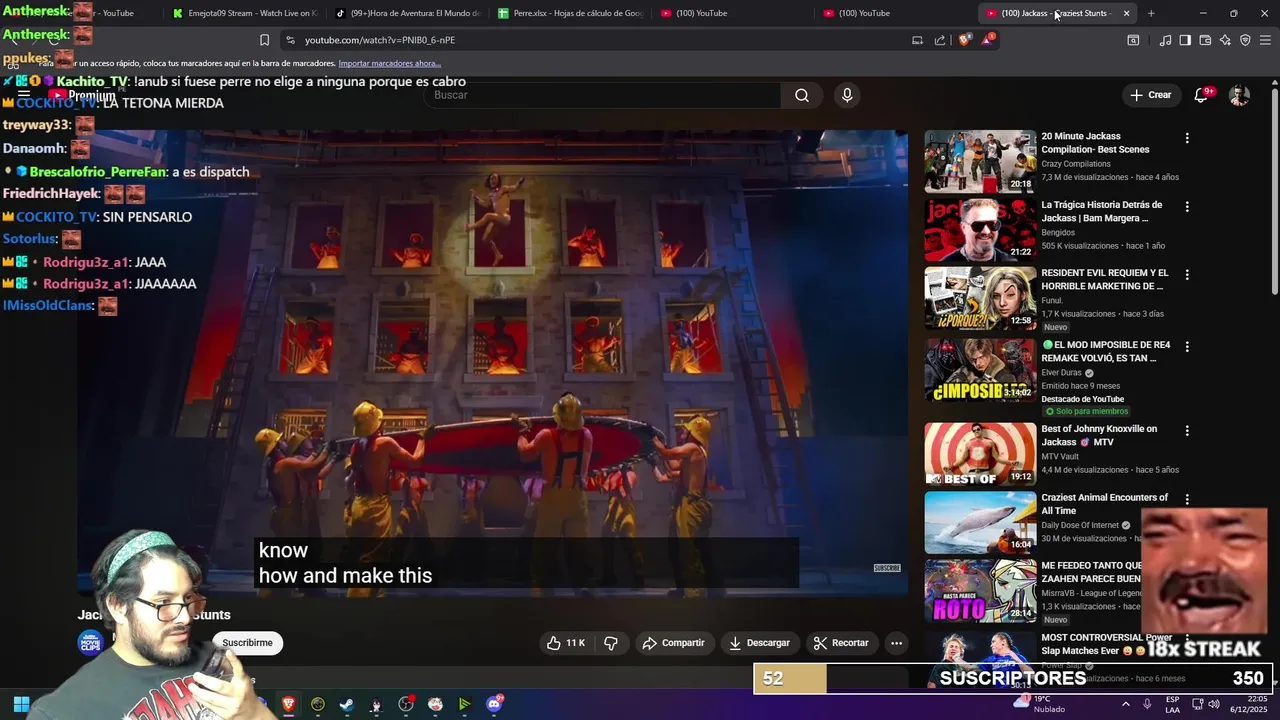Click the Recortar clip button

click(x=840, y=643)
